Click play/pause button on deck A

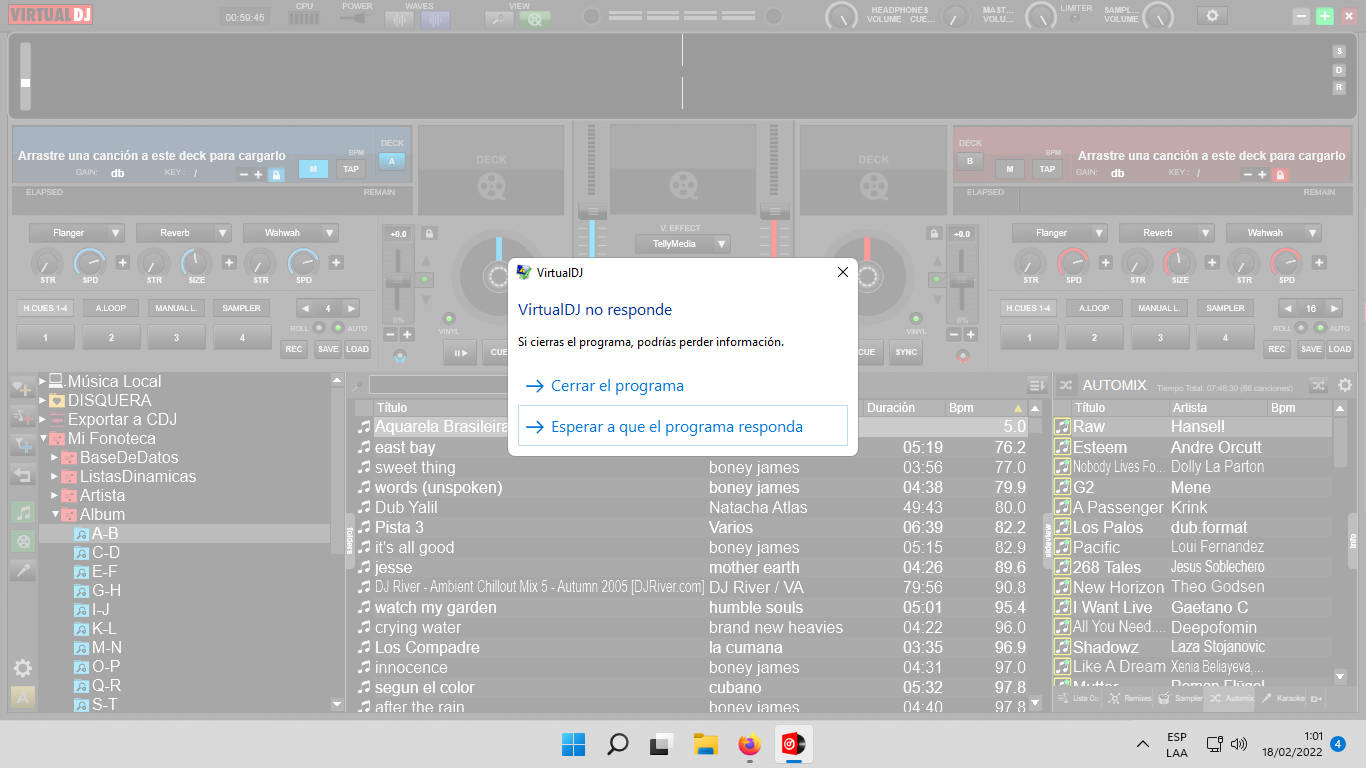point(460,352)
